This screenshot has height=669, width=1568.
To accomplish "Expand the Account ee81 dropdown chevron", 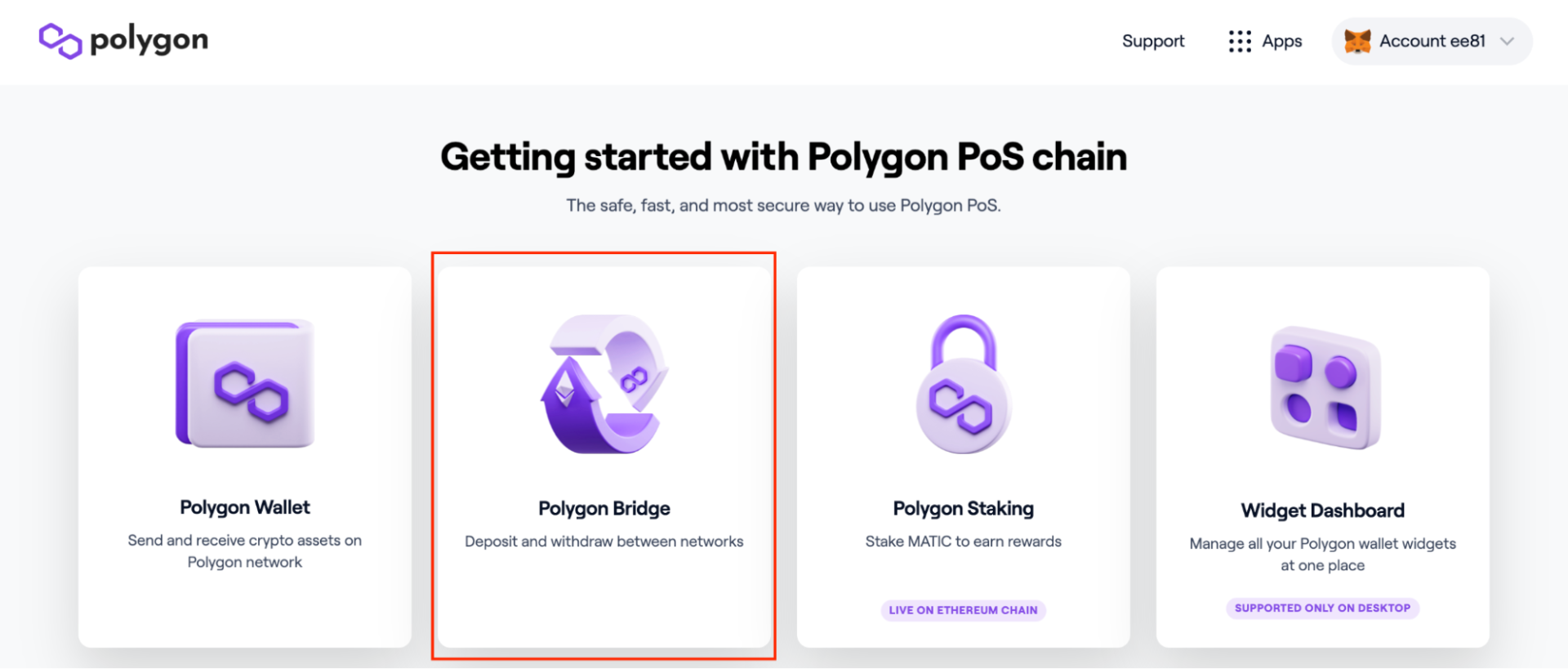I will [1507, 42].
